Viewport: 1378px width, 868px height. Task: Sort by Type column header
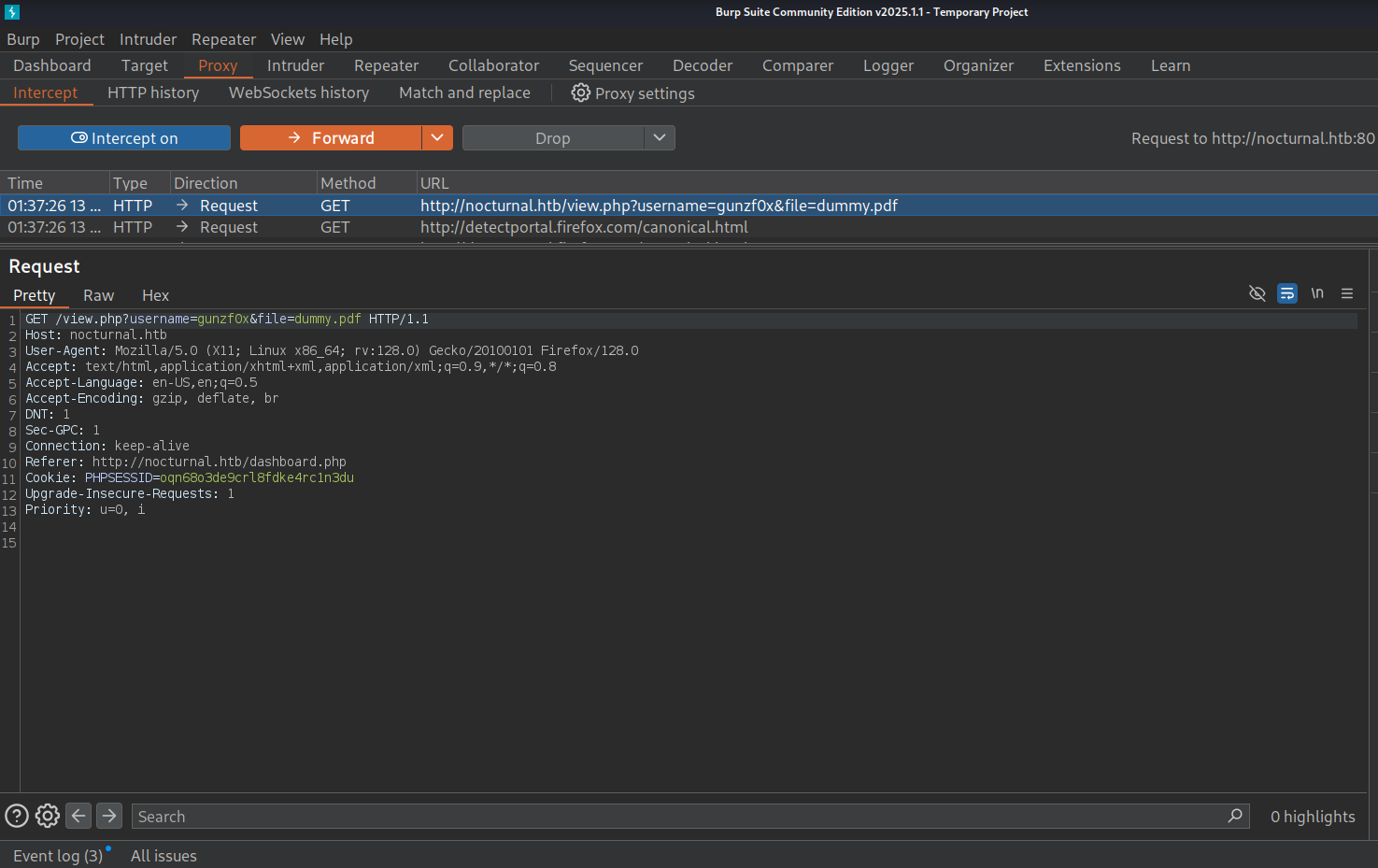[139, 183]
